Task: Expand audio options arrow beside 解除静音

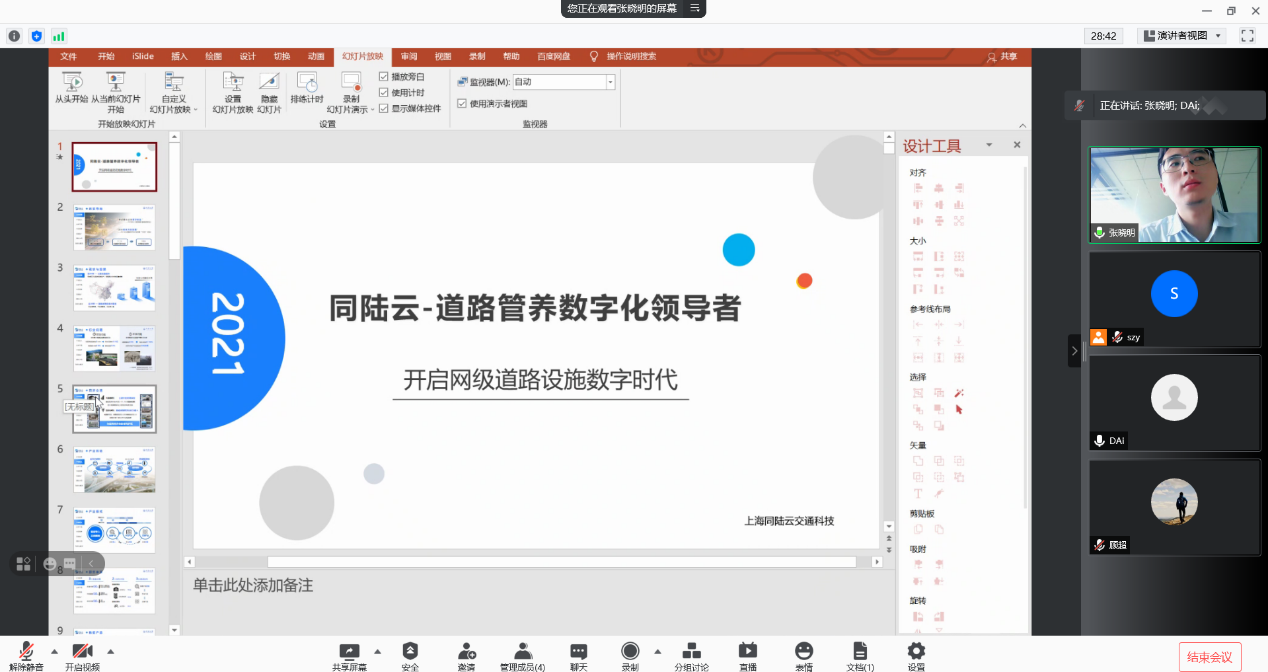Action: click(54, 651)
